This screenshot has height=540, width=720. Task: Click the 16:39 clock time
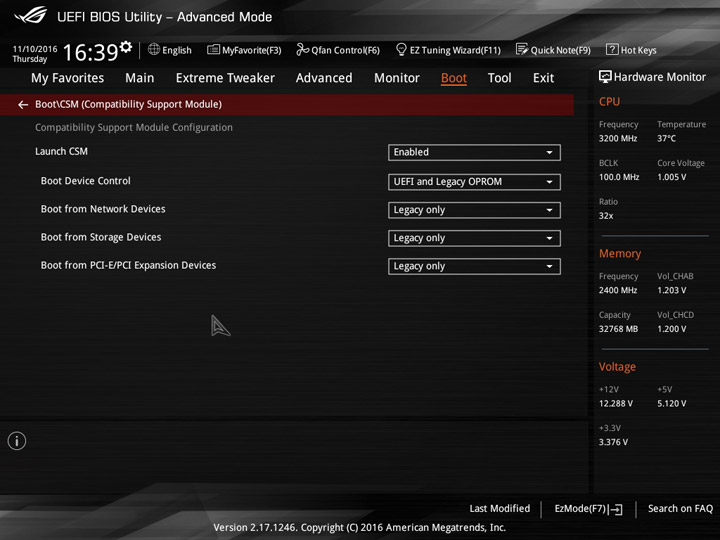point(90,52)
